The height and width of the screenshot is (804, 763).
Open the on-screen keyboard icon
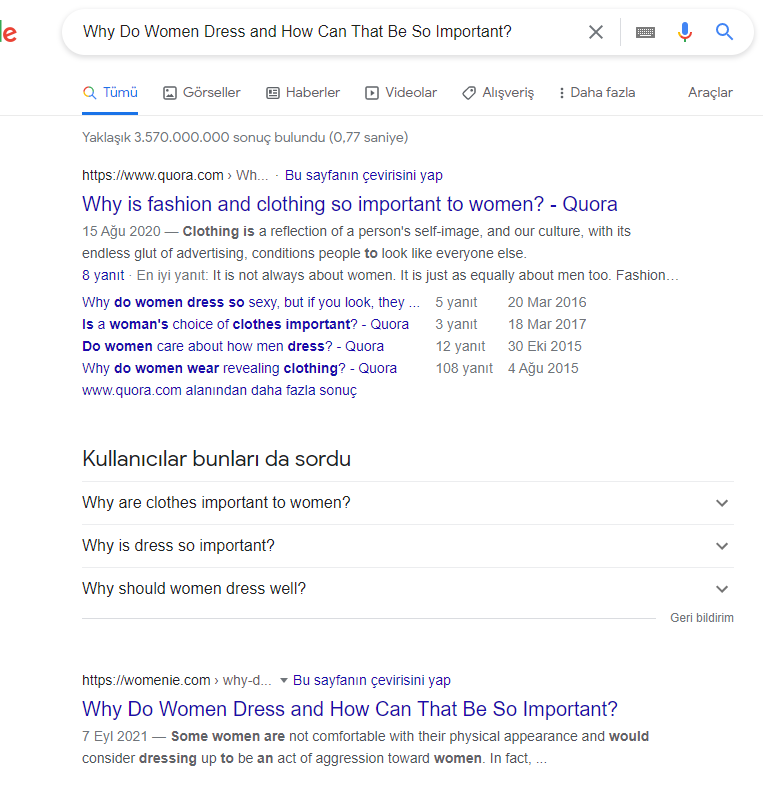(645, 32)
